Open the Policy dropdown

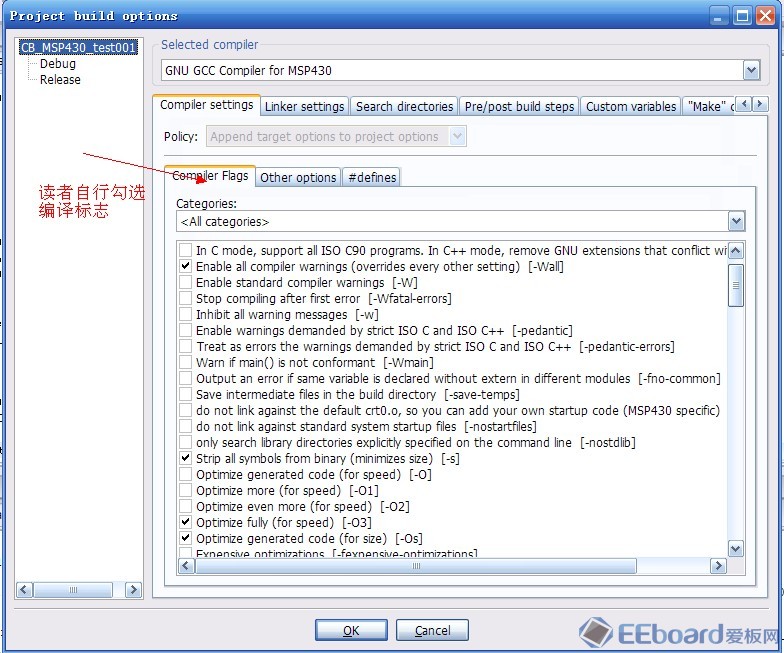pos(457,136)
